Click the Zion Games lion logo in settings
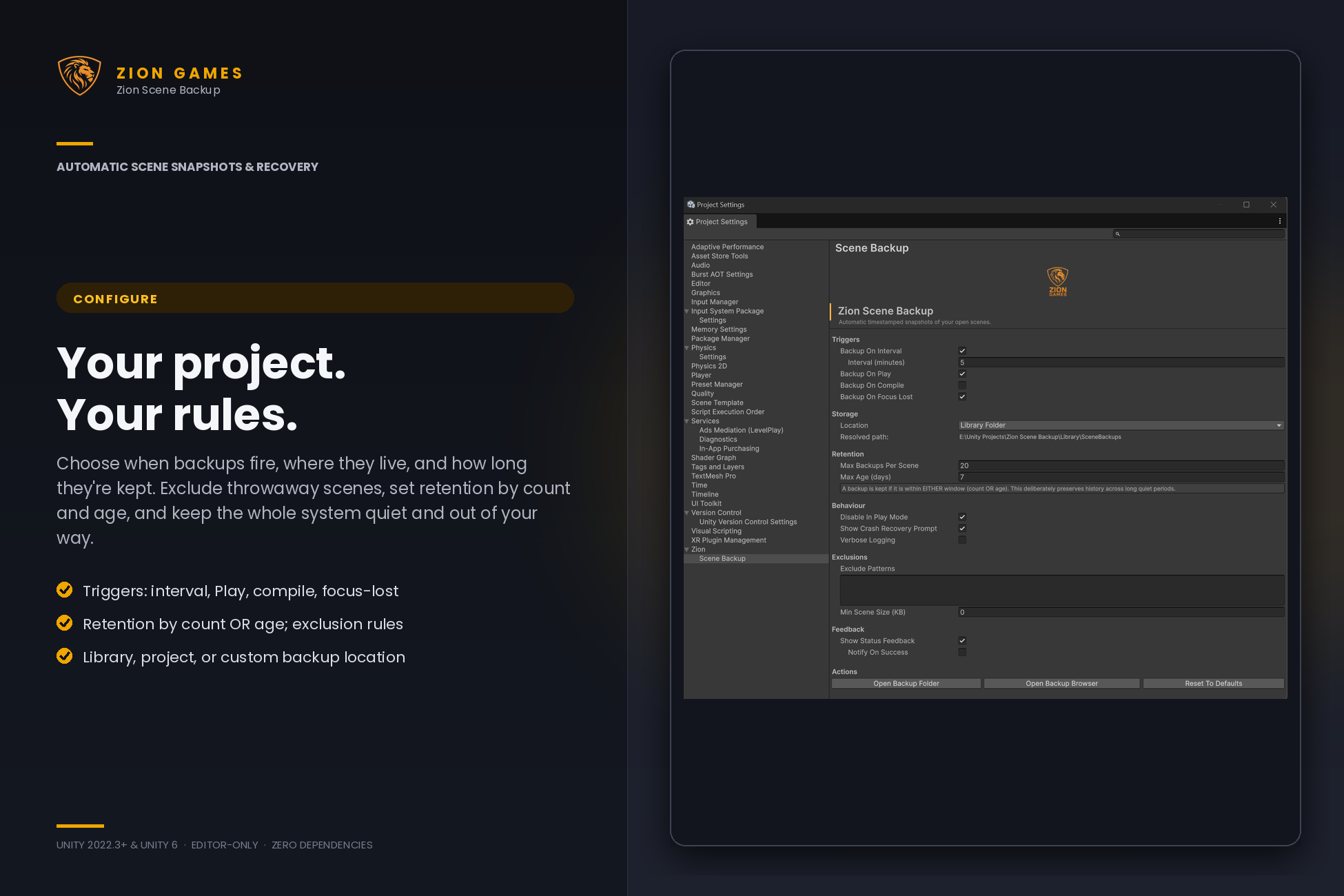The width and height of the screenshot is (1344, 896). [1057, 281]
